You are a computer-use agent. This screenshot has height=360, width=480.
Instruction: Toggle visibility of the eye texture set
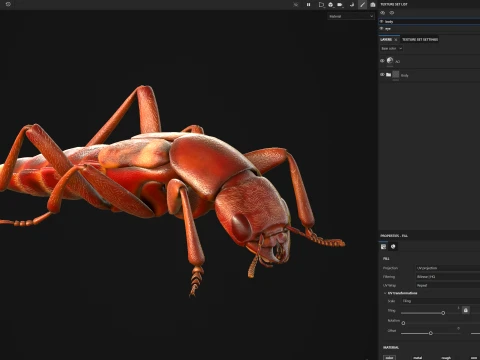(382, 29)
